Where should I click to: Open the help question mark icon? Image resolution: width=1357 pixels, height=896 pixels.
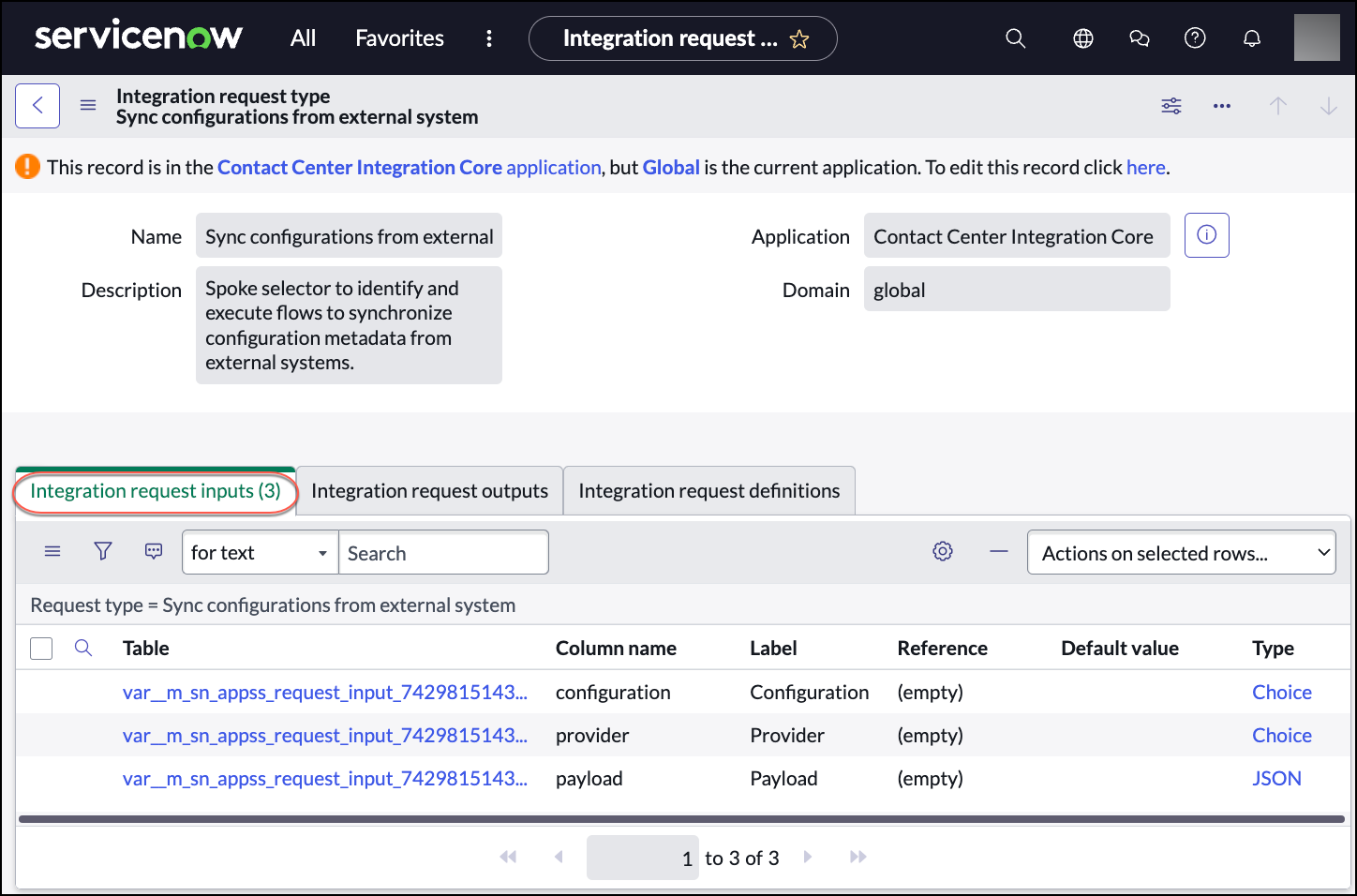1195,38
